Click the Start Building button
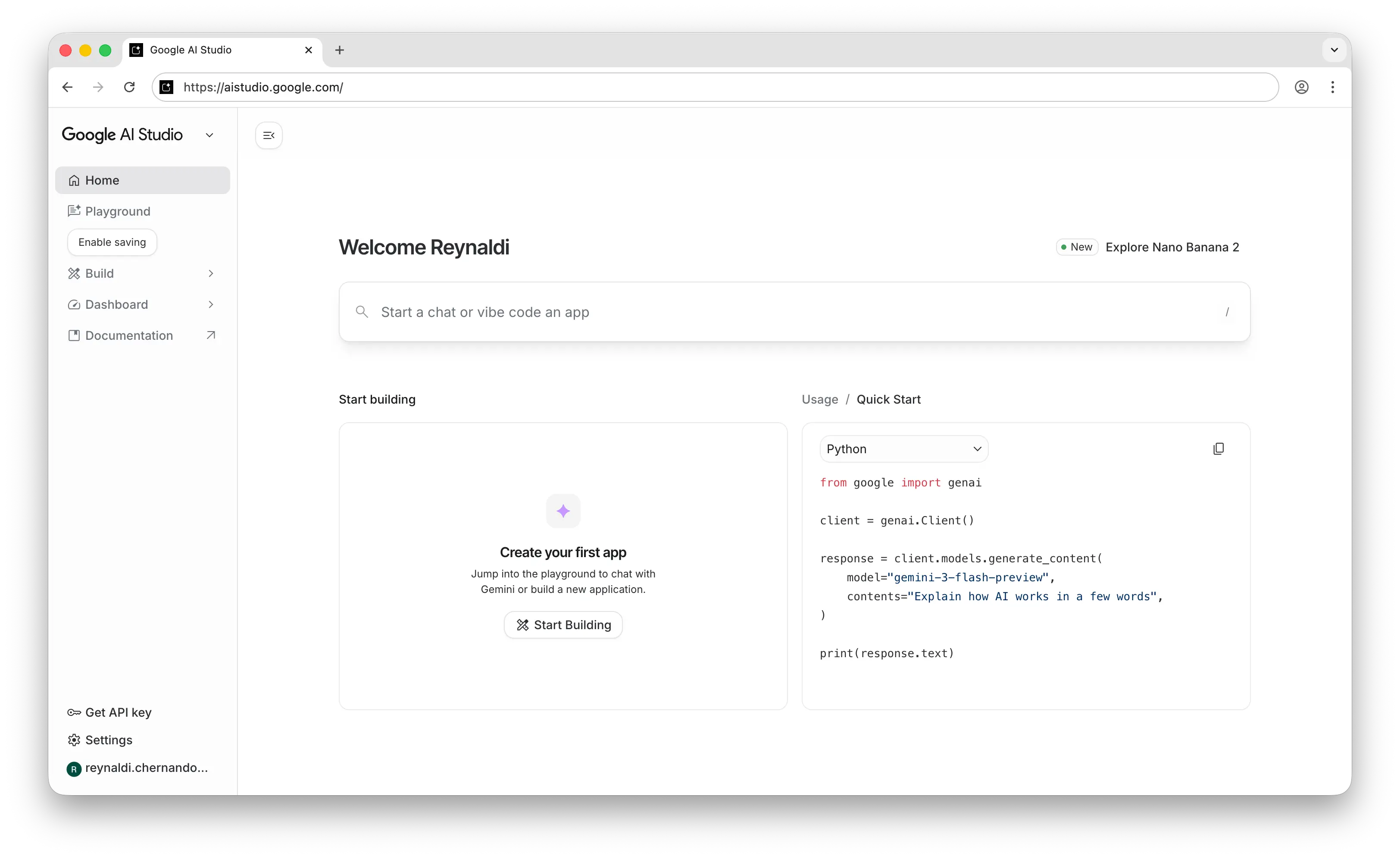1400x859 pixels. 562,624
